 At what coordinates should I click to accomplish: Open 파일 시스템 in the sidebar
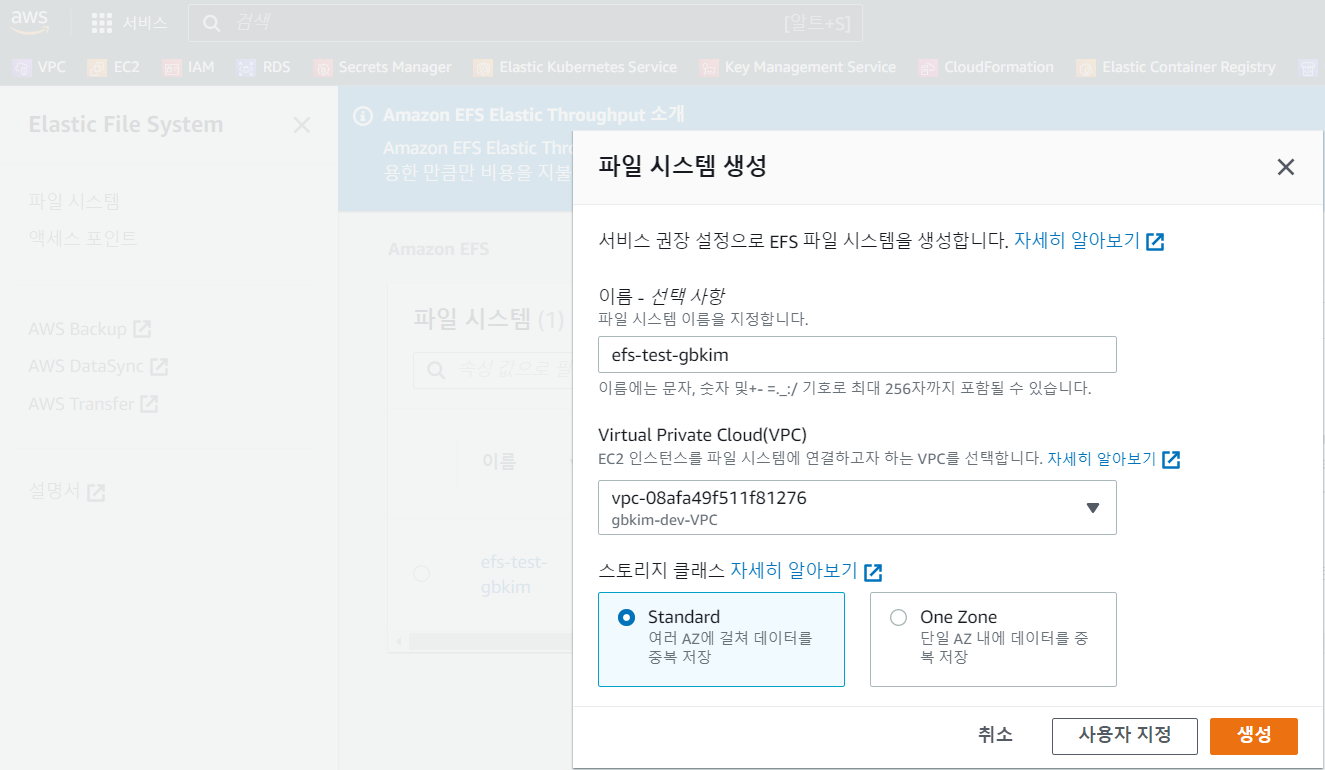[x=74, y=201]
